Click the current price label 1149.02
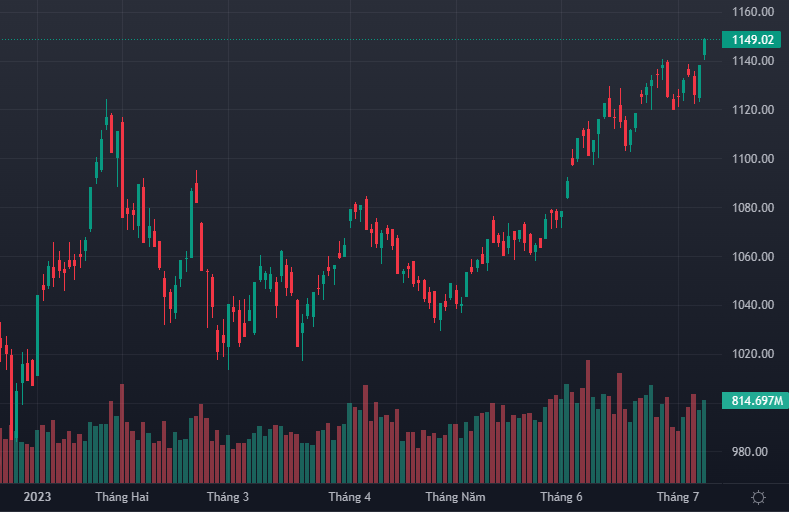Viewport: 789px width, 512px height. pyautogui.click(x=753, y=40)
